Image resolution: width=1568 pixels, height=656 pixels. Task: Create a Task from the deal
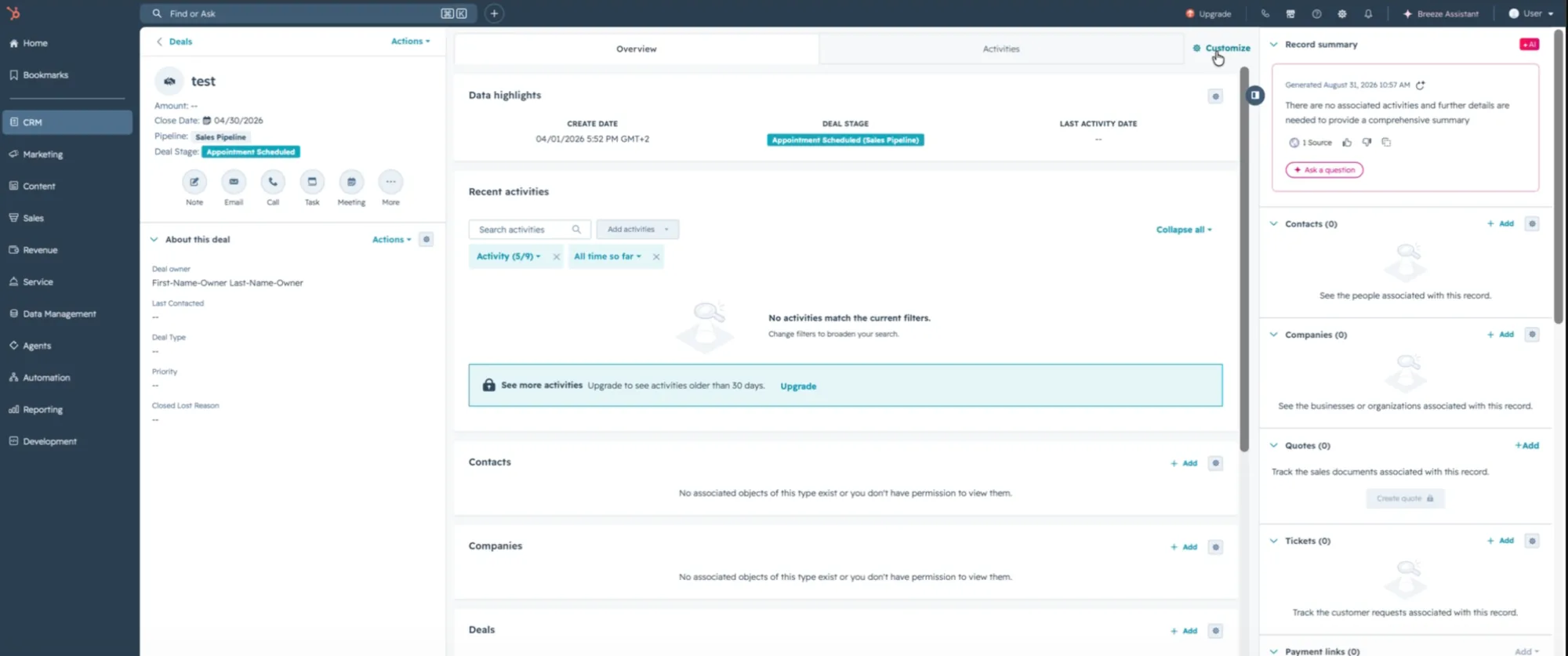point(312,182)
